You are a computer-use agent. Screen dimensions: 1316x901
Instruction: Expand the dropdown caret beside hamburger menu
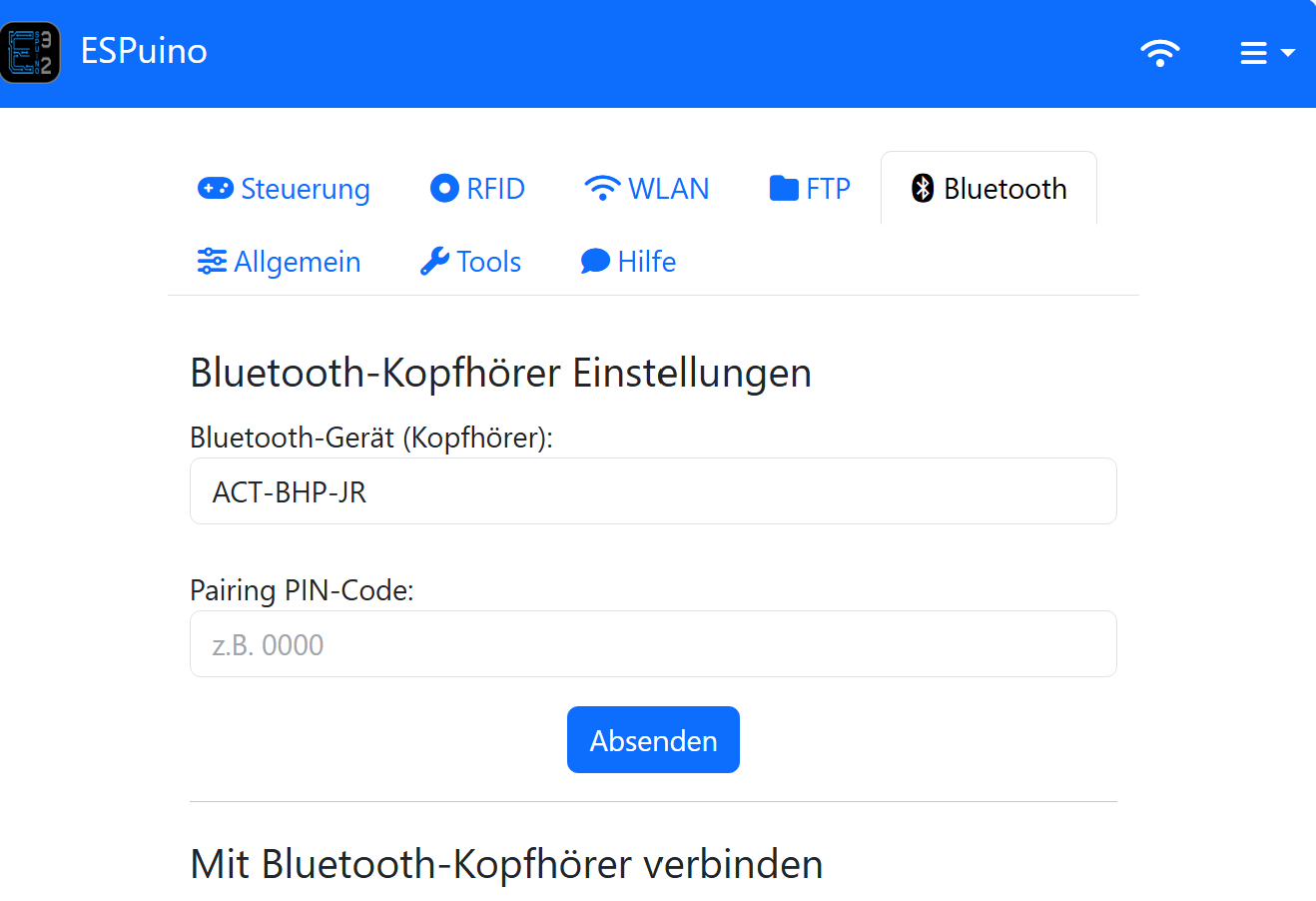click(x=1287, y=53)
